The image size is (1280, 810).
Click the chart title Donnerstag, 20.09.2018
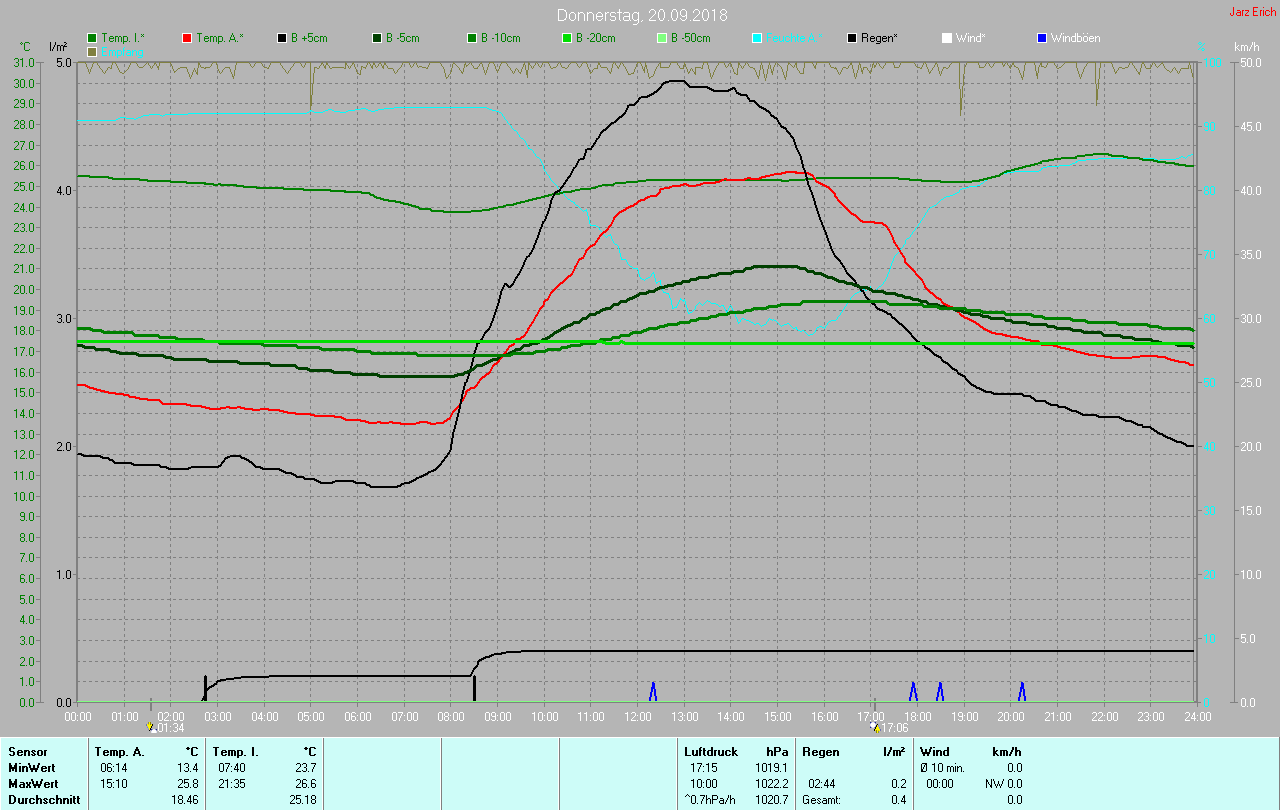pyautogui.click(x=642, y=15)
